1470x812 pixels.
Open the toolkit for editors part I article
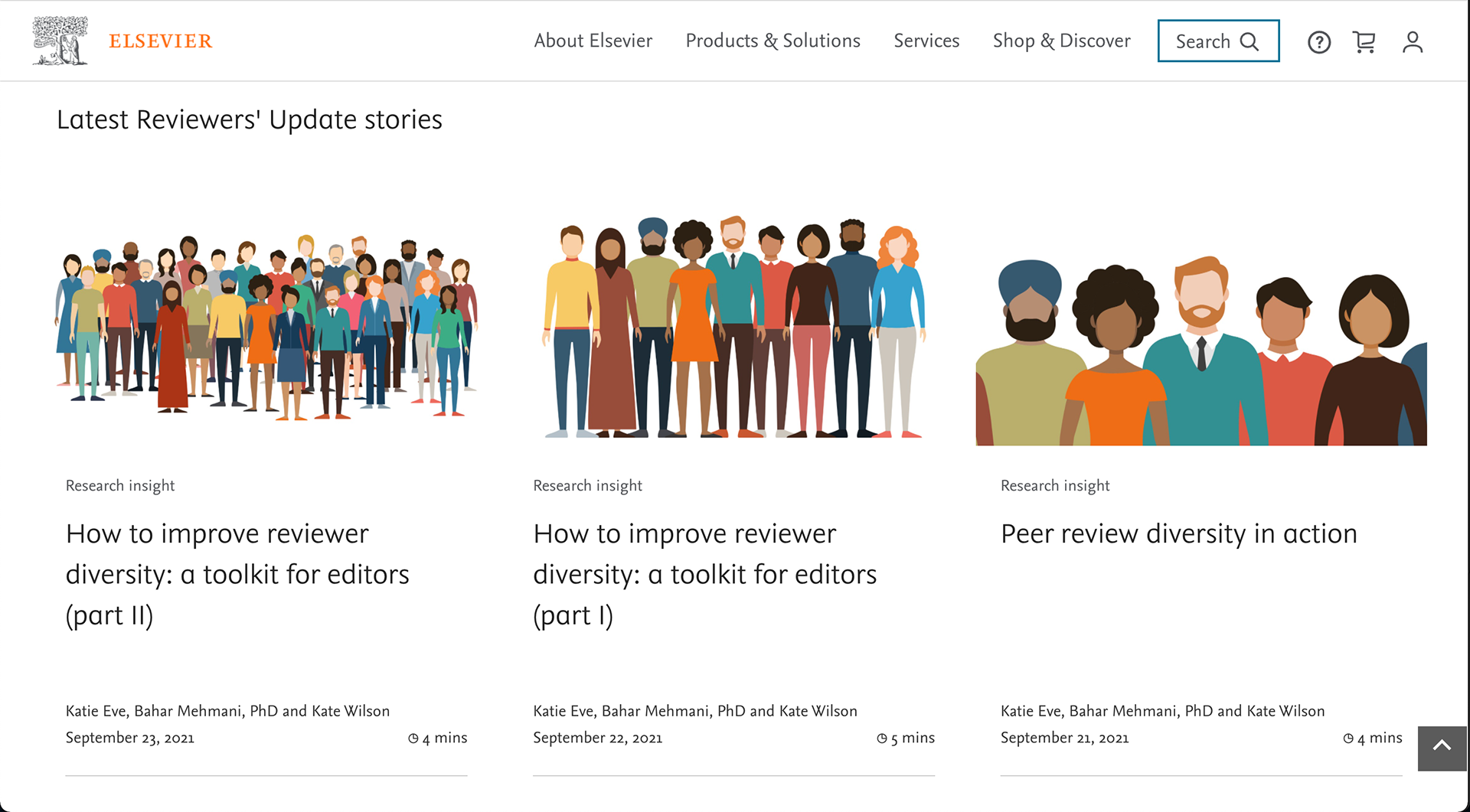coord(704,574)
